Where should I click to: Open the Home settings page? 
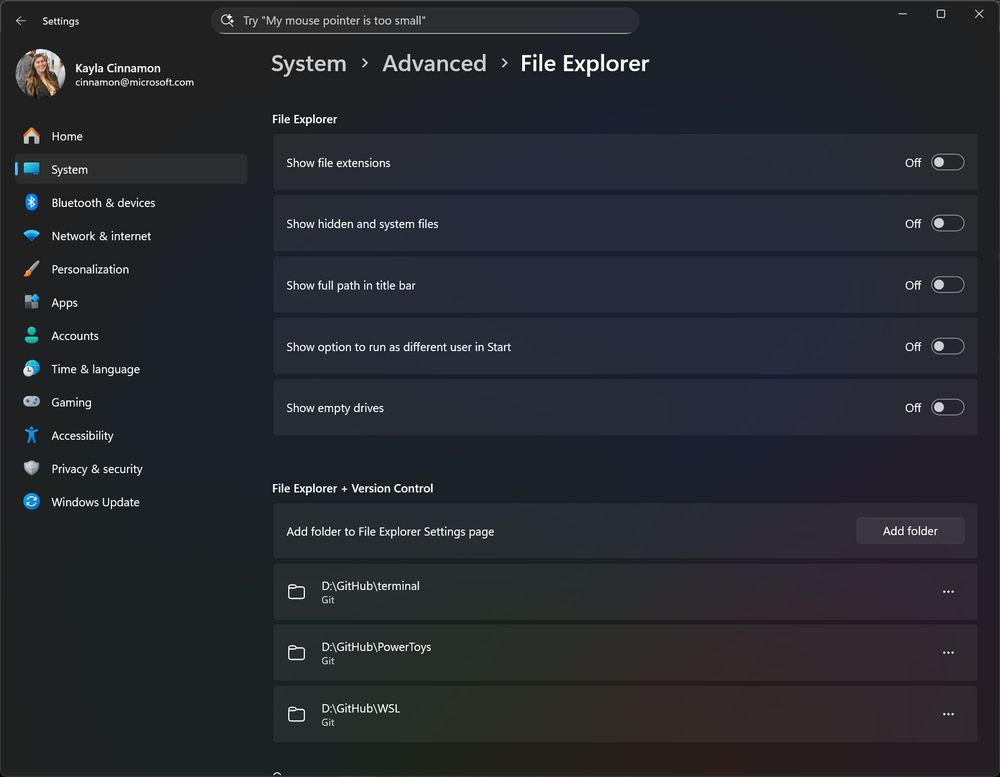coord(131,136)
